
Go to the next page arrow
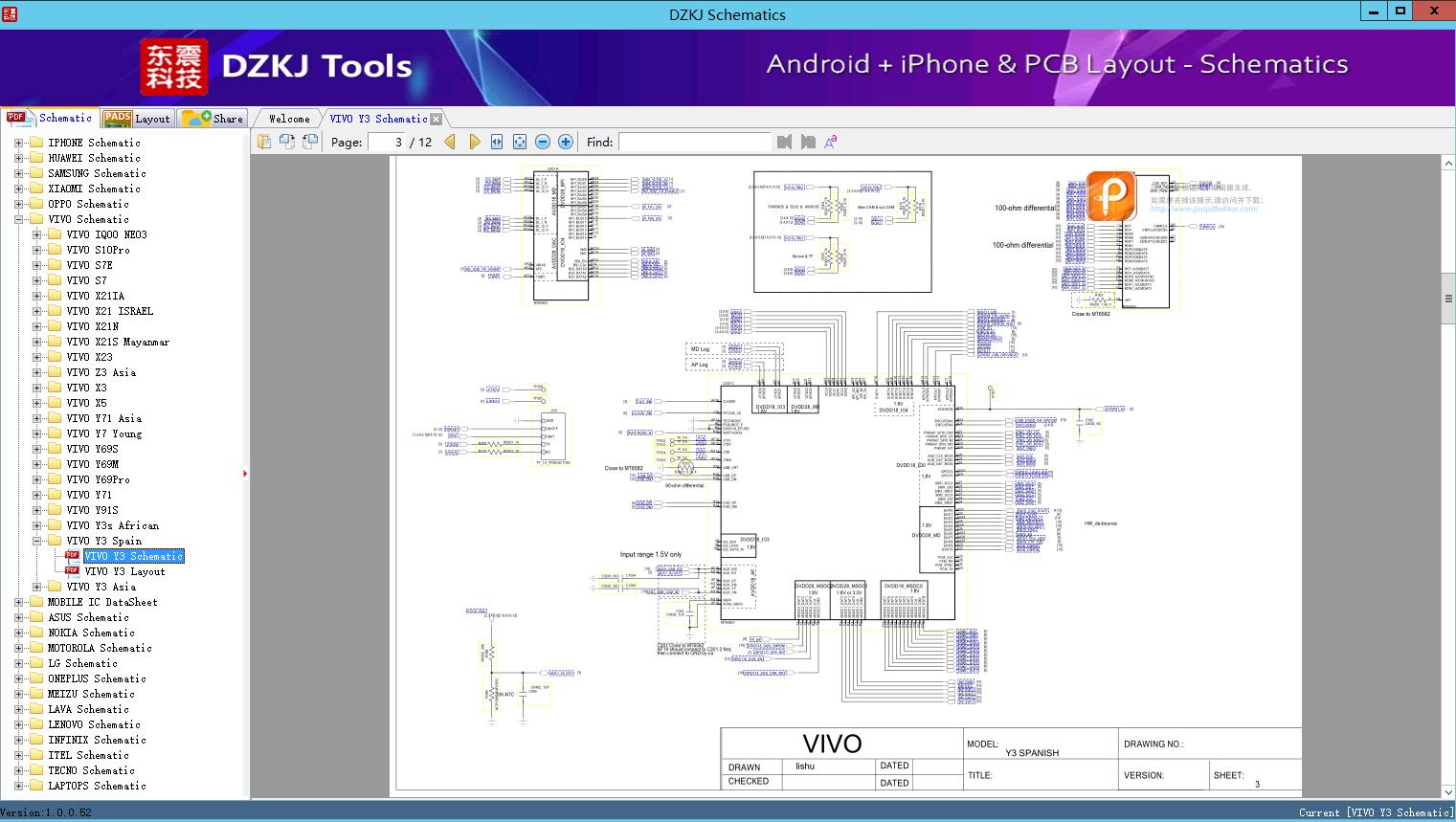click(x=475, y=141)
